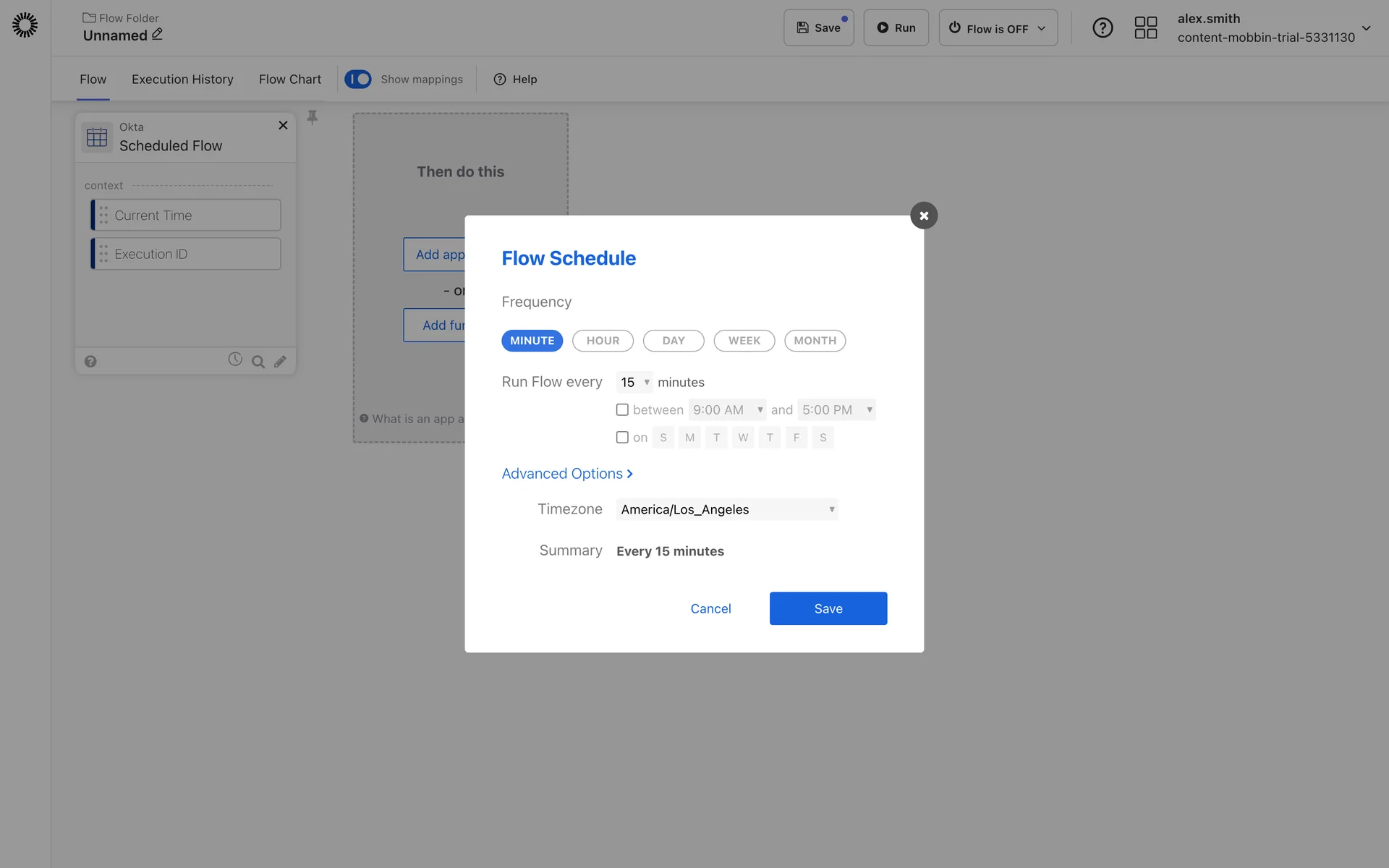Select the HOUR frequency option
This screenshot has height=868, width=1389.
tap(603, 341)
